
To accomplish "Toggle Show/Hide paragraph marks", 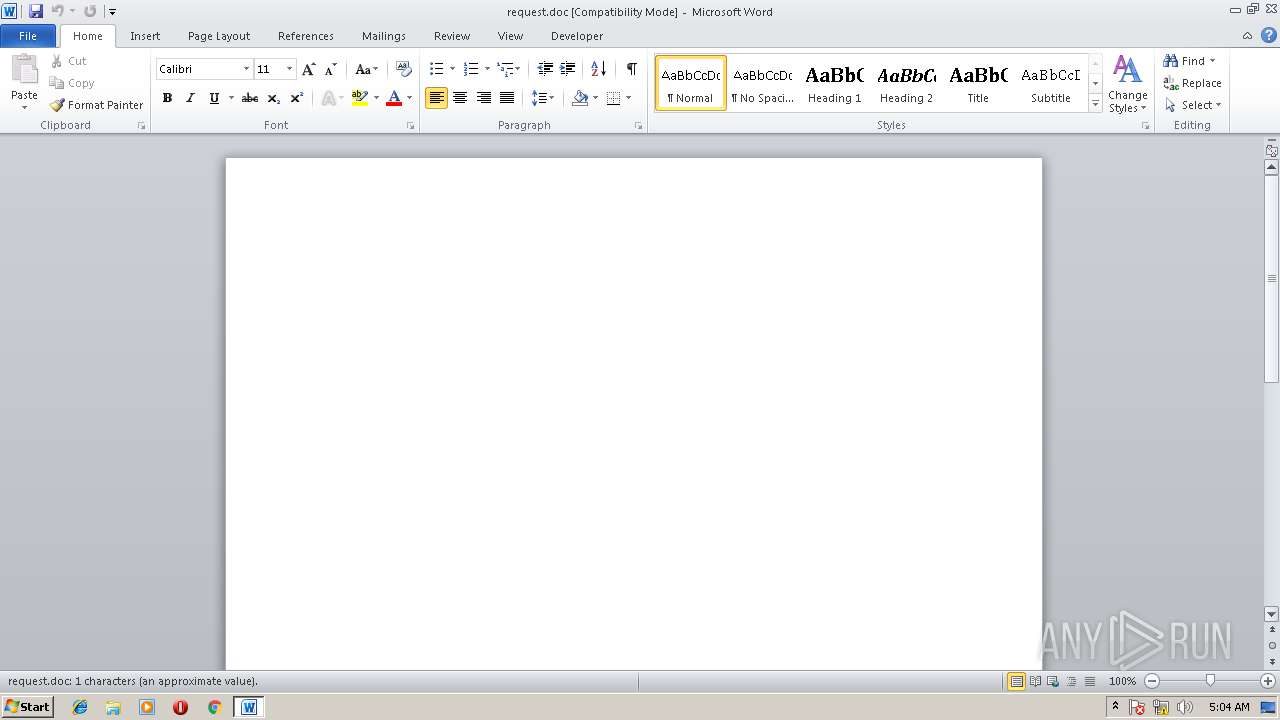I will (631, 69).
